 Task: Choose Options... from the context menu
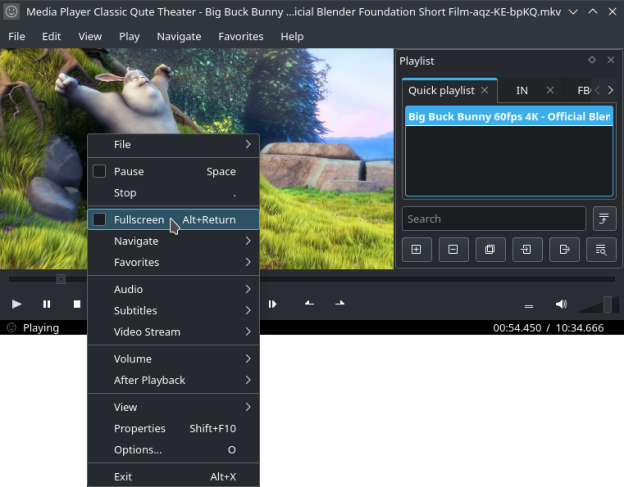(x=138, y=450)
